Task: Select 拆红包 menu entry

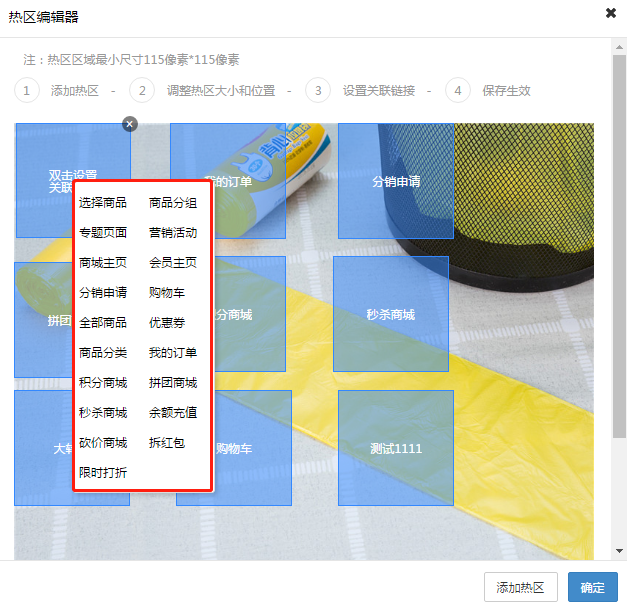Action: [x=167, y=443]
